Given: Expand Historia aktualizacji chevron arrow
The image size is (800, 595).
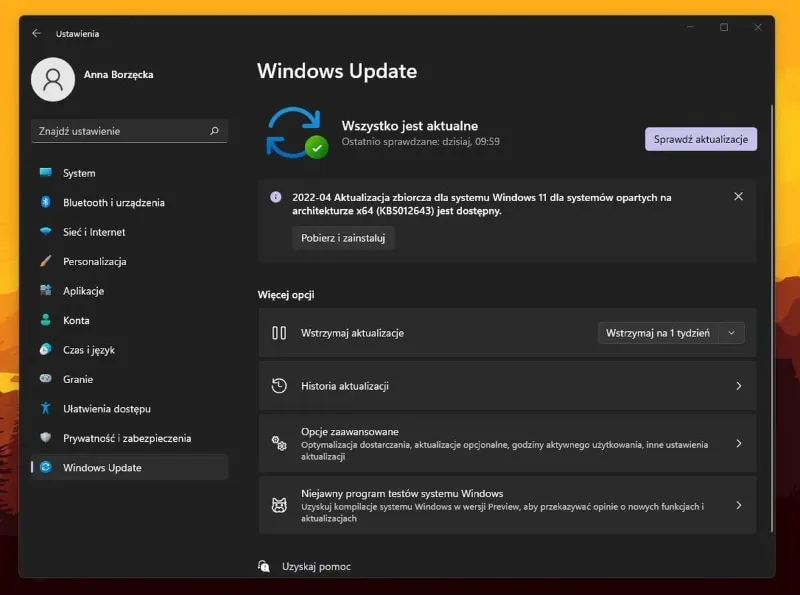Looking at the screenshot, I should [738, 386].
